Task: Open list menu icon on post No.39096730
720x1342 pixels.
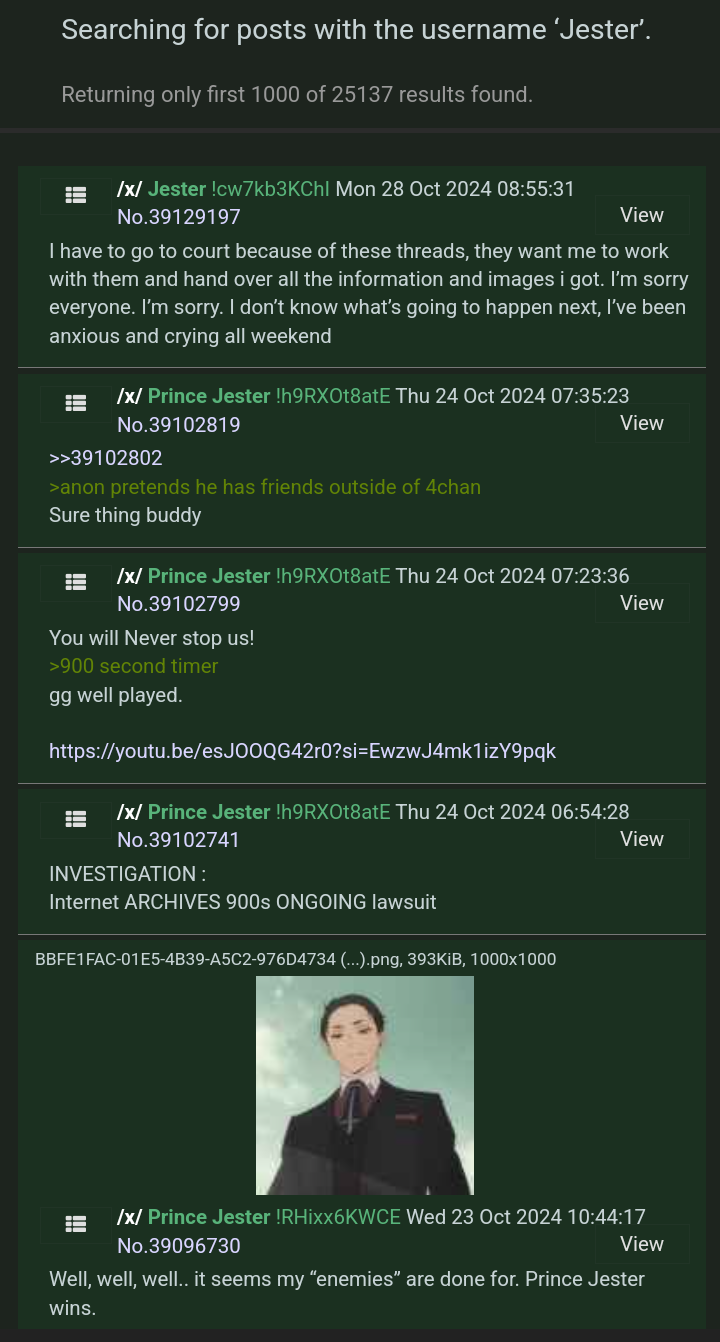Action: (75, 1223)
